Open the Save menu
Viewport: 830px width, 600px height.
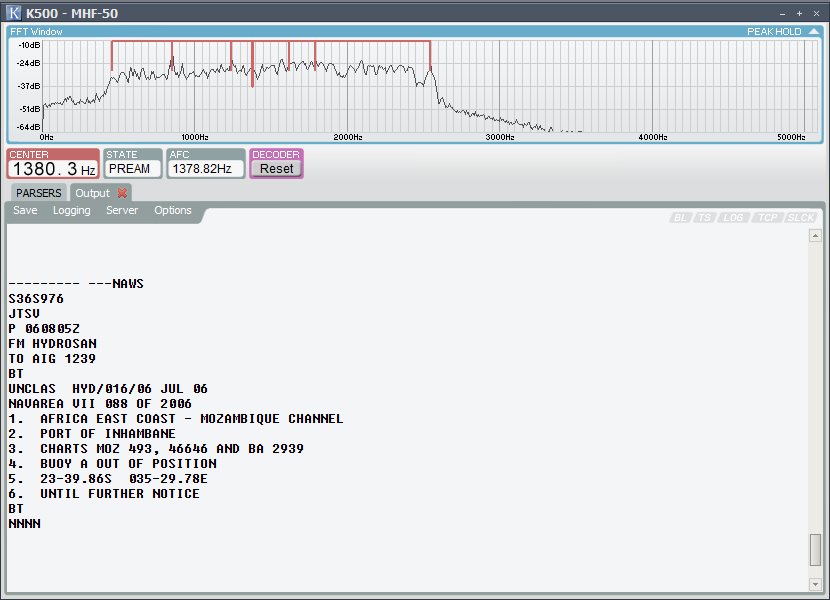click(x=25, y=210)
